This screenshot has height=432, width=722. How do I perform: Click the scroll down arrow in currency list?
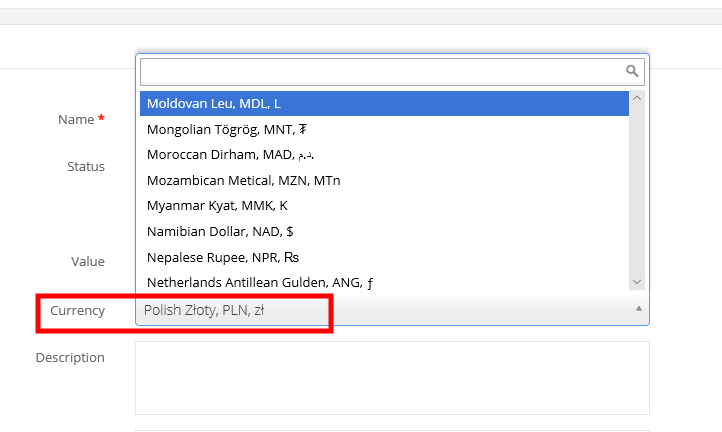coord(637,283)
